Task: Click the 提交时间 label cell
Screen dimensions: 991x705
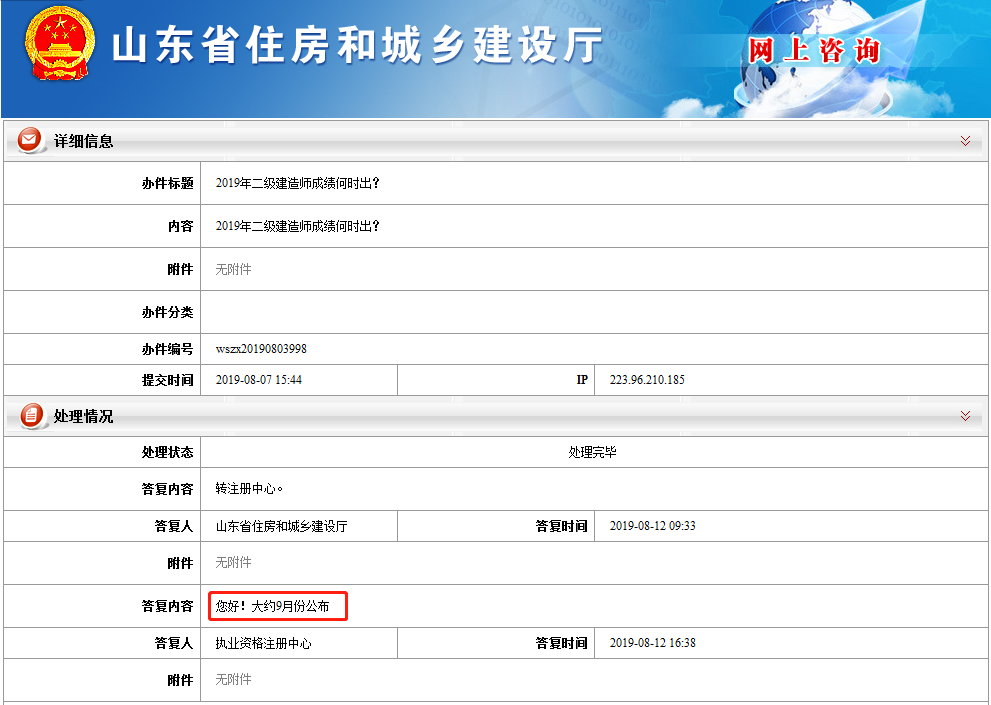Action: (x=102, y=380)
